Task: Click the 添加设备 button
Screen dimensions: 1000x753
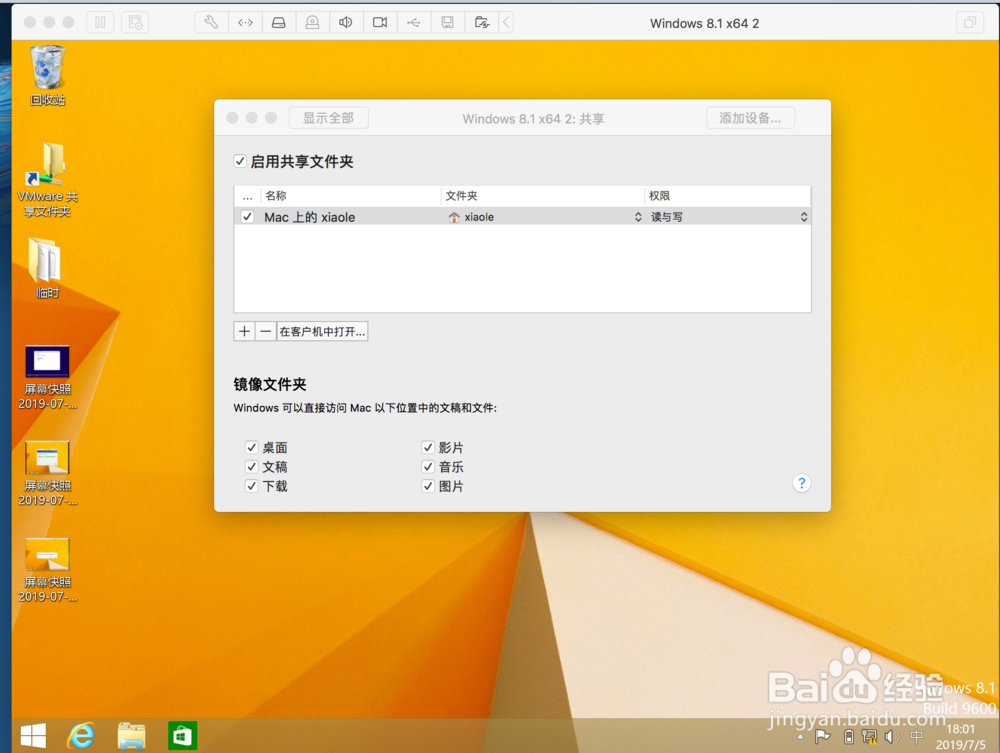Action: coord(750,117)
